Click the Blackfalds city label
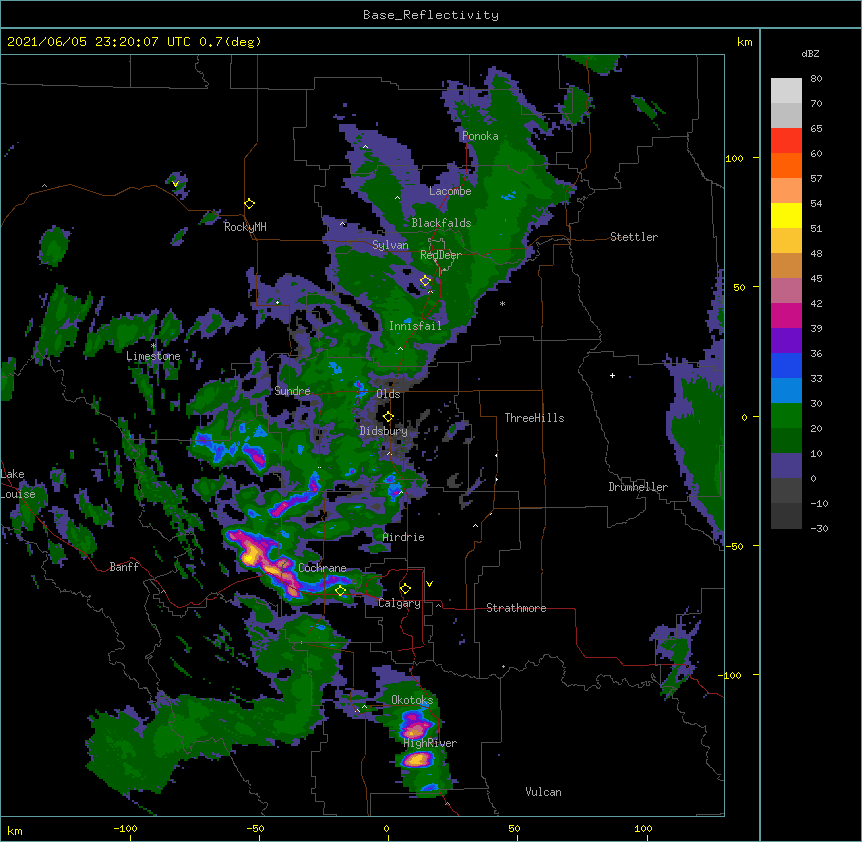Image resolution: width=862 pixels, height=842 pixels. 441,223
